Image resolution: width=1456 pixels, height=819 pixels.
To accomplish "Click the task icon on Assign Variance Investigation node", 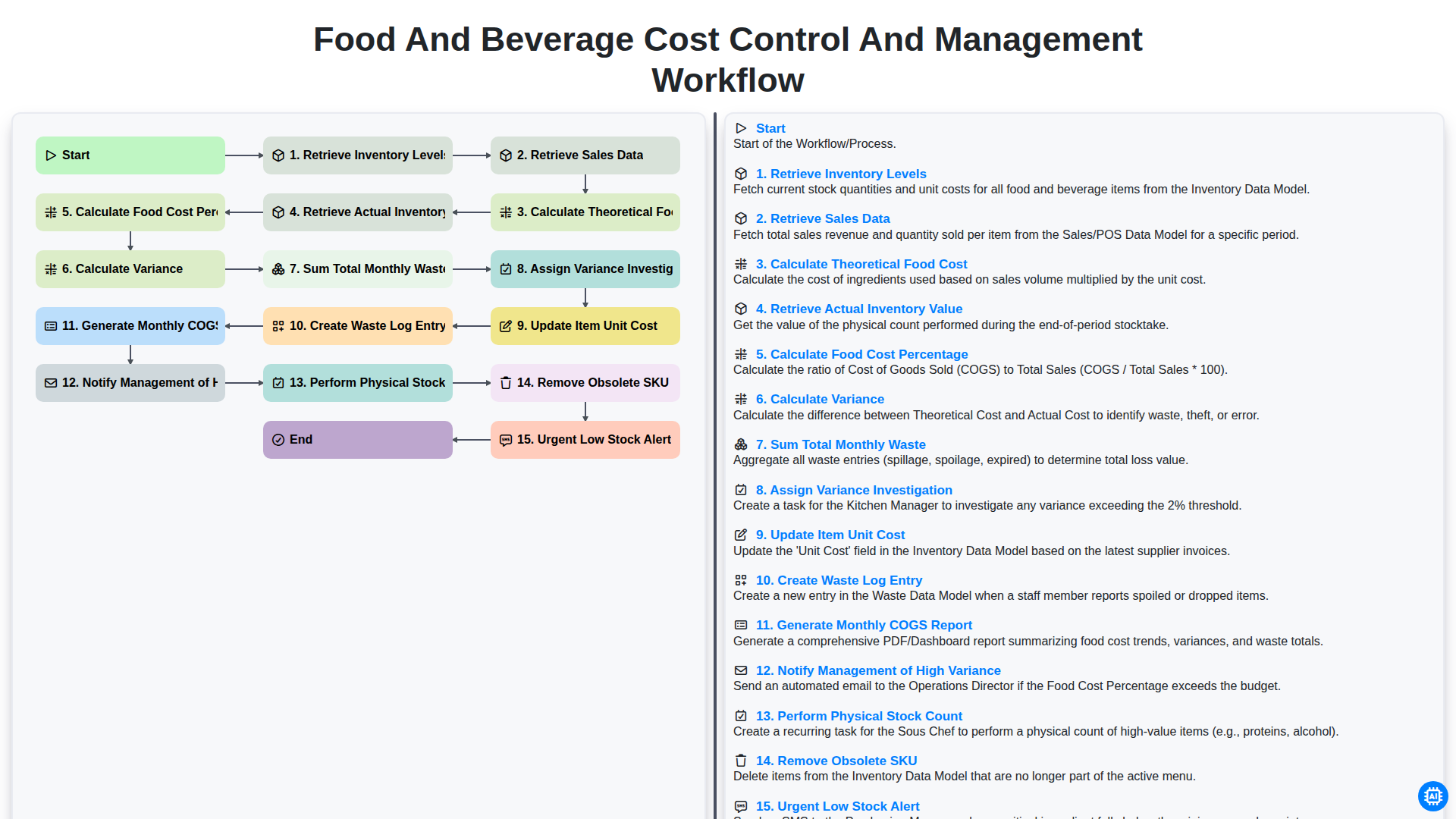I will click(506, 269).
